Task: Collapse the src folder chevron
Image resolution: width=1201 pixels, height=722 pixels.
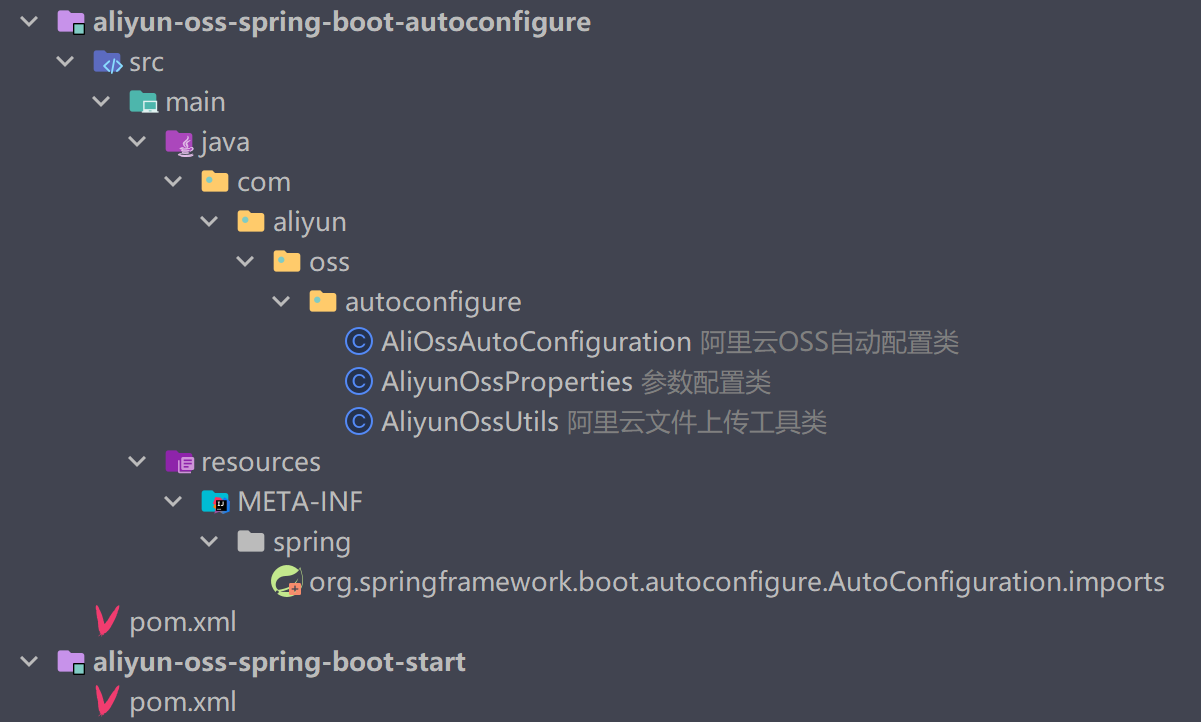Action: 65,62
